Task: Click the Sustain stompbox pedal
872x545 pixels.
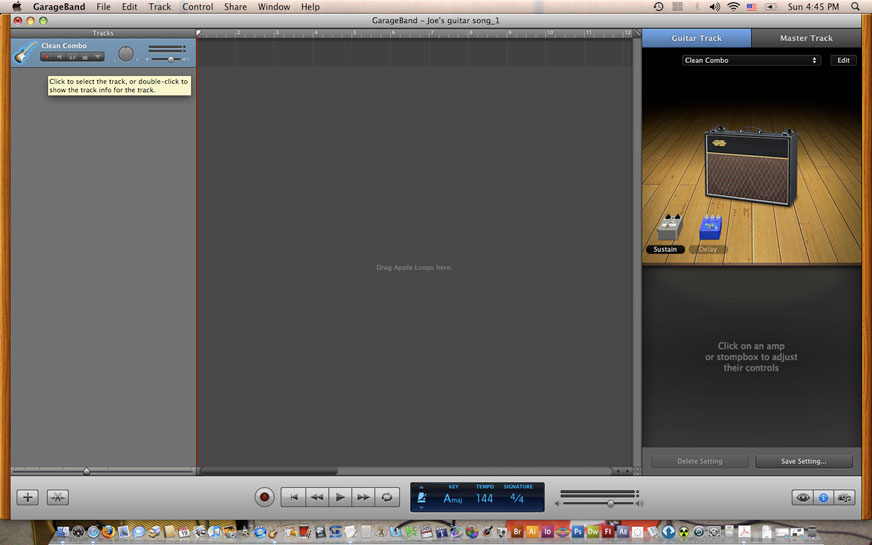Action: (x=667, y=228)
